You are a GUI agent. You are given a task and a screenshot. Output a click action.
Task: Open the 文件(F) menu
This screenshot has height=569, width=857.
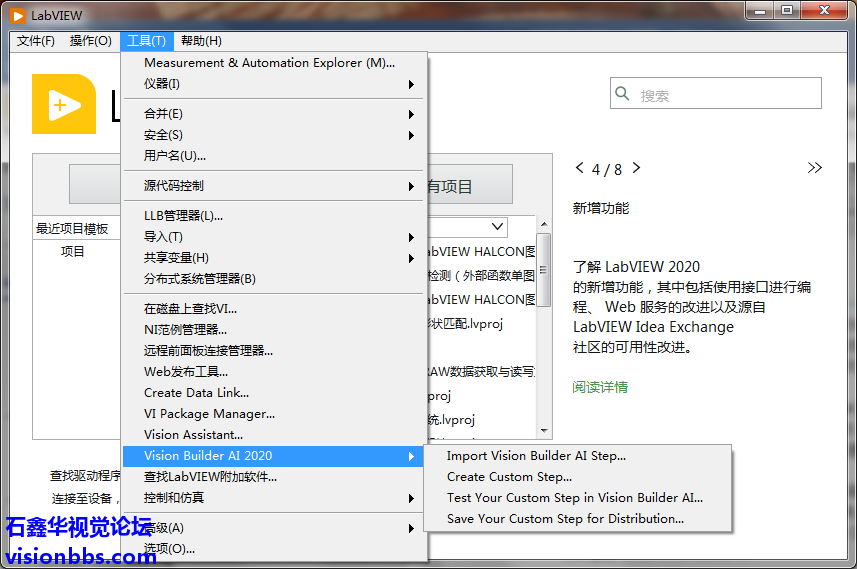[36, 41]
